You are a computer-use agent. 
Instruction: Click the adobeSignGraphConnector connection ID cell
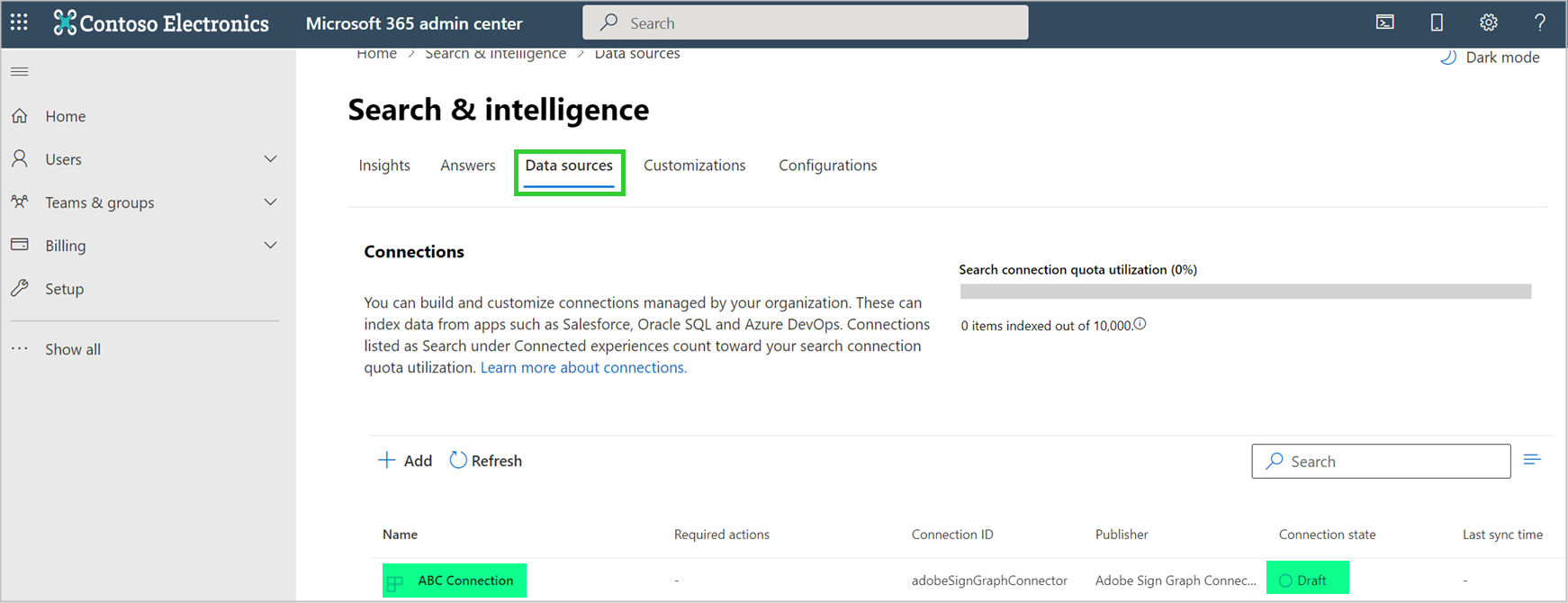point(989,580)
